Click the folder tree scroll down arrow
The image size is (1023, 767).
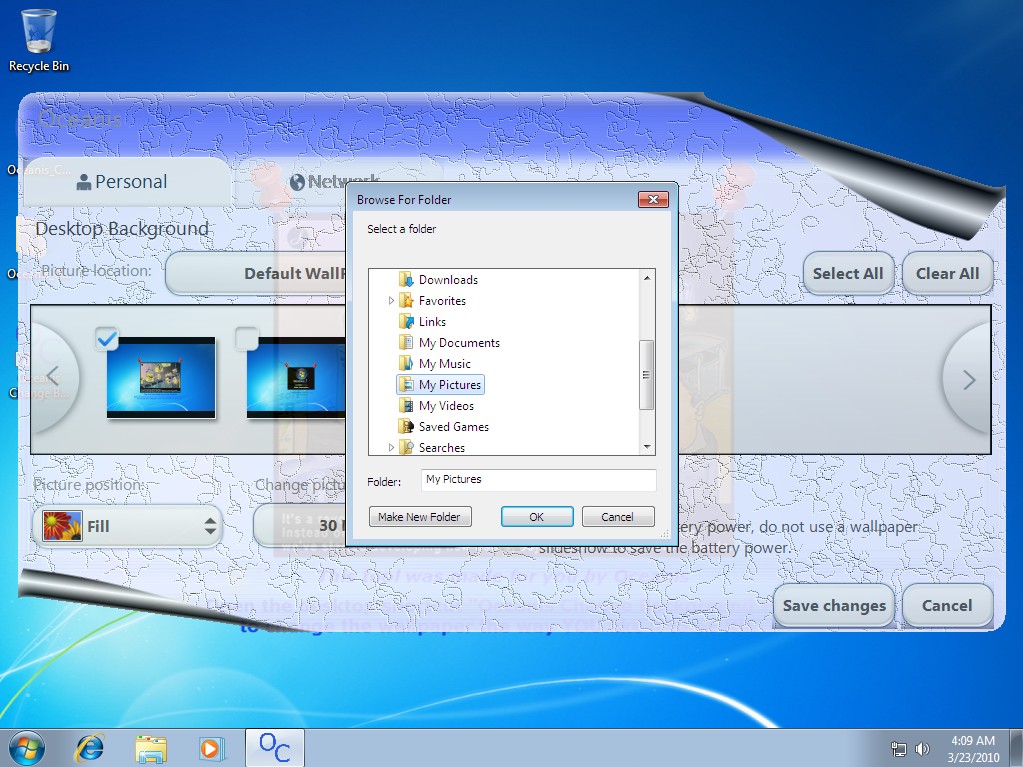[647, 447]
